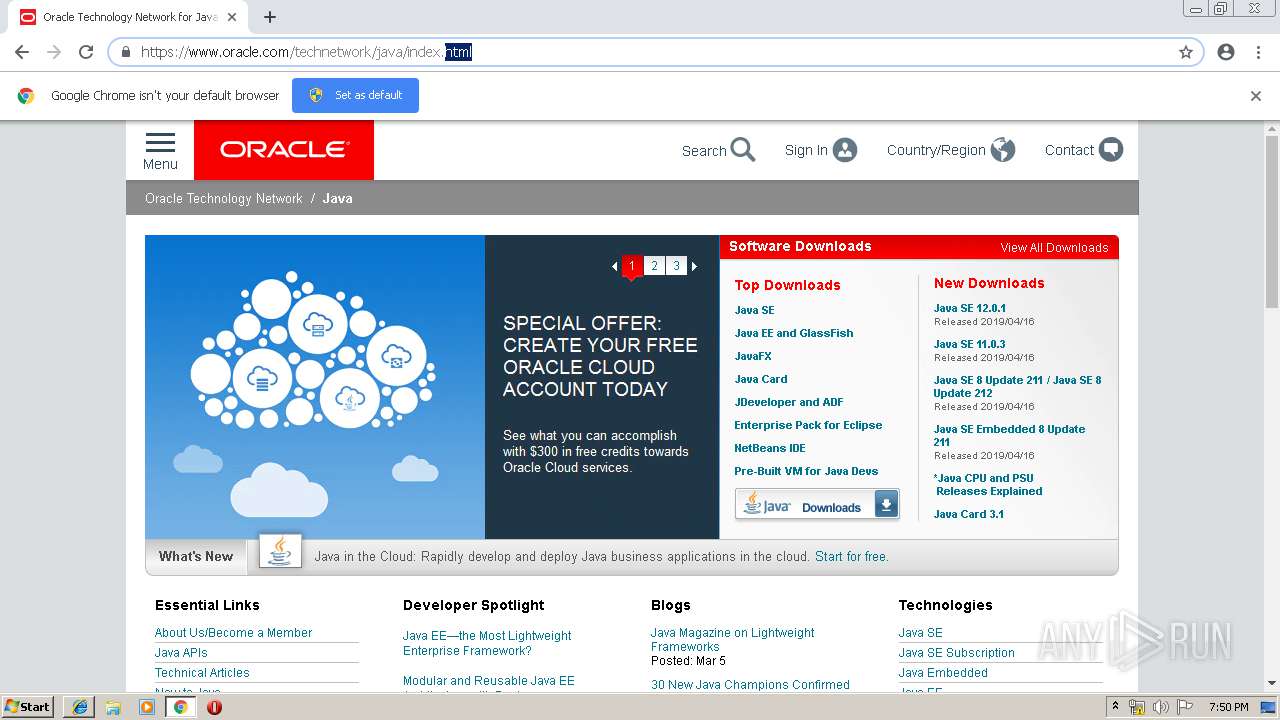Close the Oracle browser tab
This screenshot has height=720, width=1280.
click(234, 17)
